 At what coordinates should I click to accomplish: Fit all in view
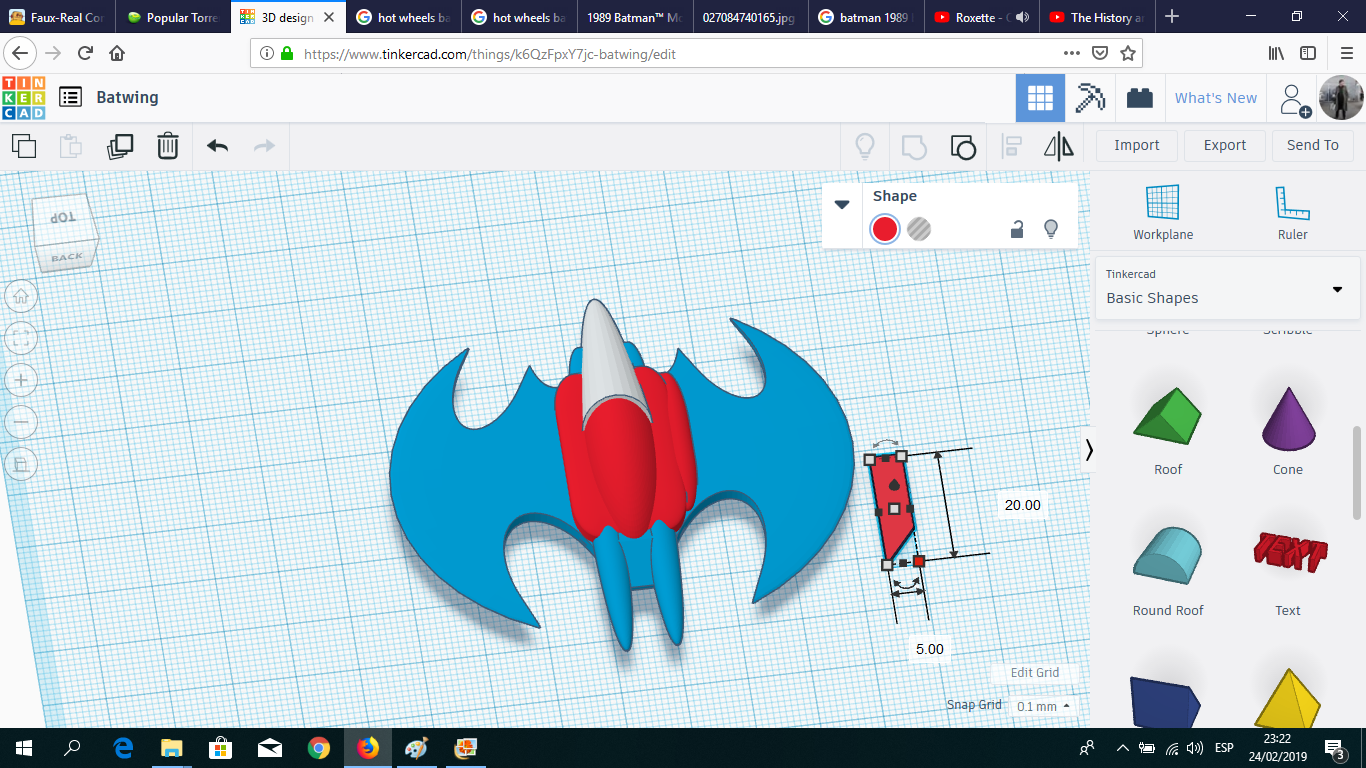[21, 338]
